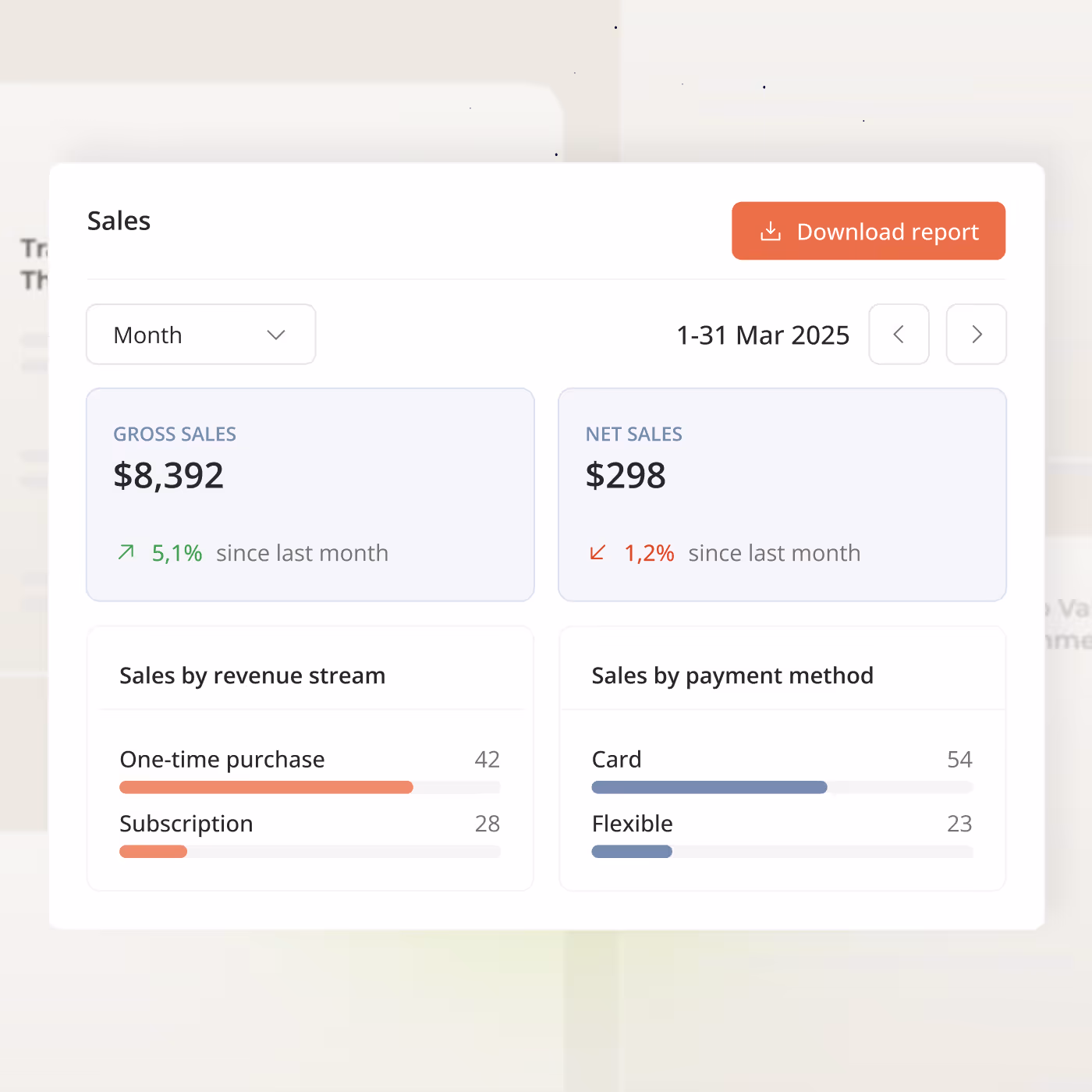Click the green up arrow trend icon
The image size is (1092, 1092).
[126, 552]
